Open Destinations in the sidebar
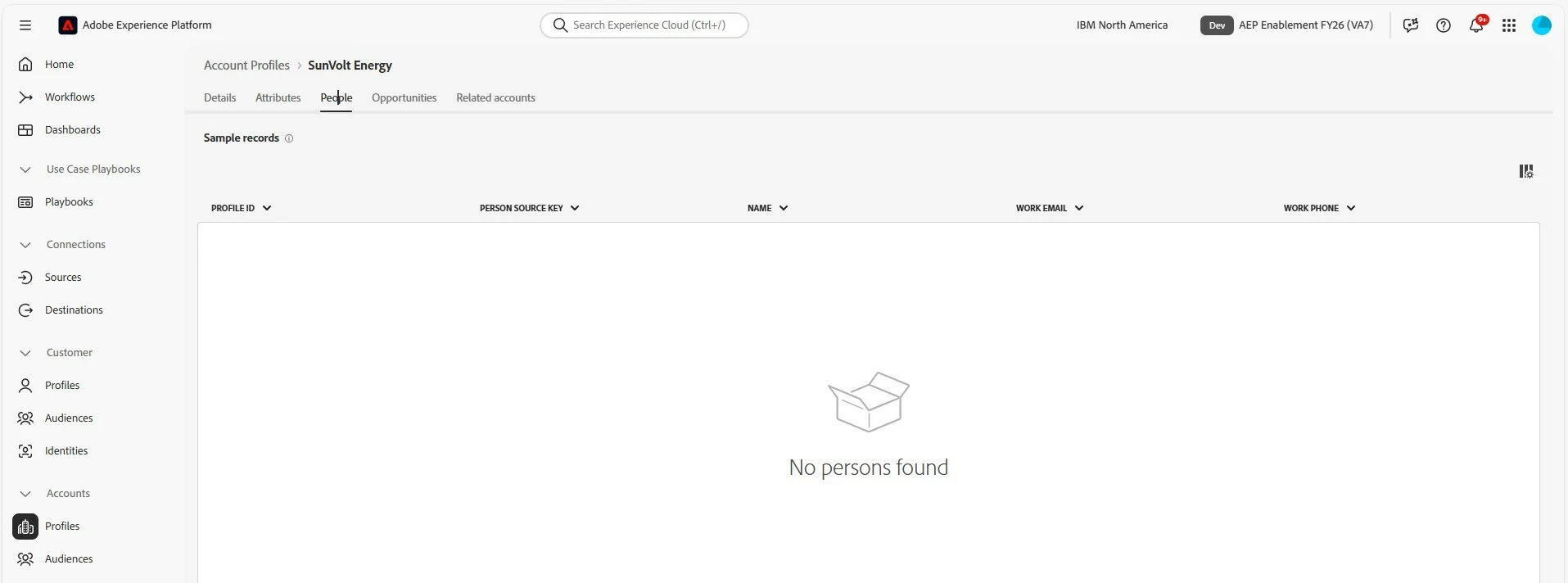The height and width of the screenshot is (583, 1568). [x=74, y=310]
